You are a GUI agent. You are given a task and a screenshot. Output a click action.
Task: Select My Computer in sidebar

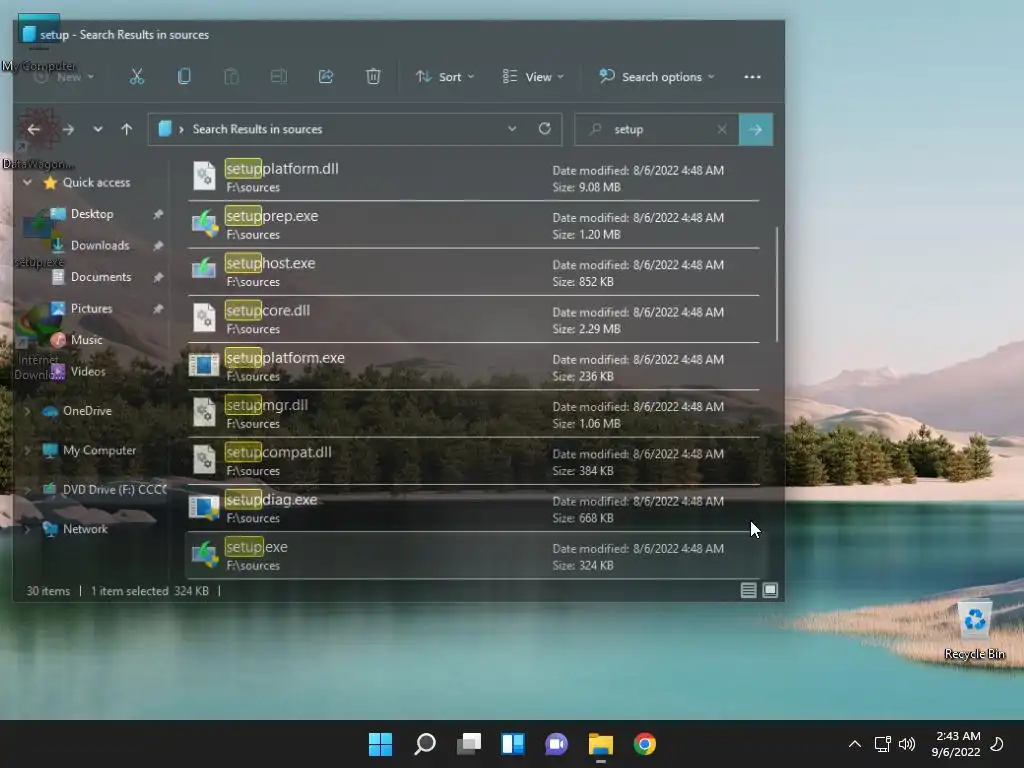(99, 450)
